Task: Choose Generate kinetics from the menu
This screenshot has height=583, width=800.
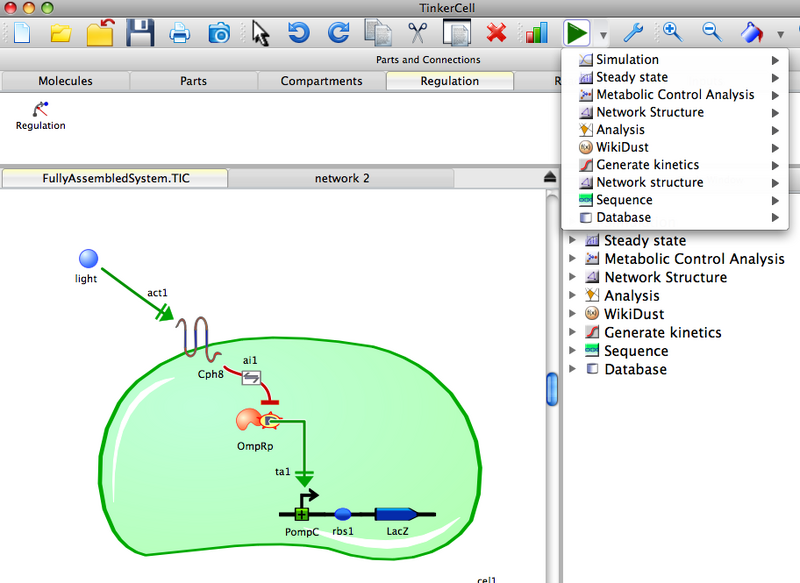Action: point(645,164)
